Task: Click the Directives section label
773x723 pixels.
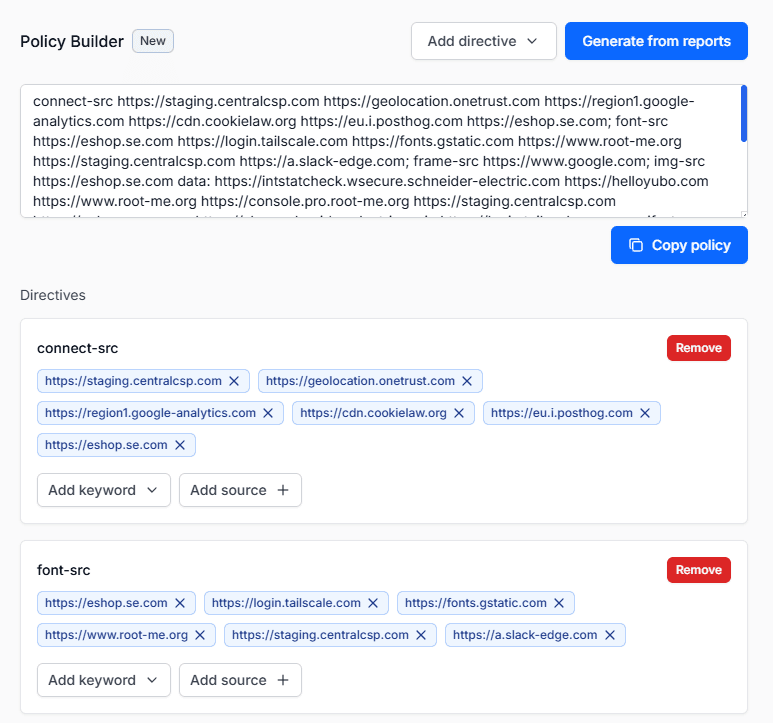Action: point(53,295)
